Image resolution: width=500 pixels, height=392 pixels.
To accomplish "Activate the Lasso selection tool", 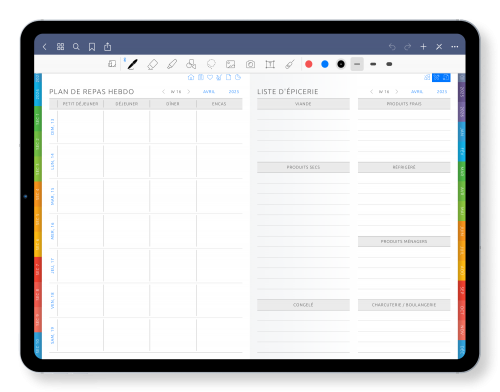I will coord(211,64).
